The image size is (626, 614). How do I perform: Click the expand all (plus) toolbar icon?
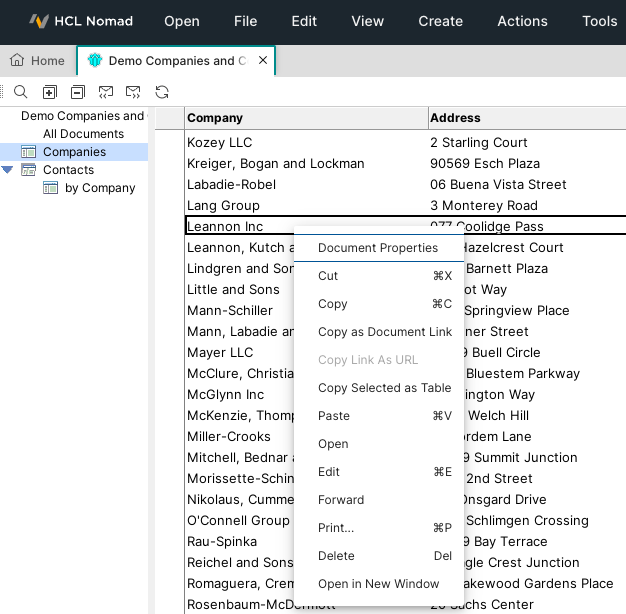coord(50,92)
